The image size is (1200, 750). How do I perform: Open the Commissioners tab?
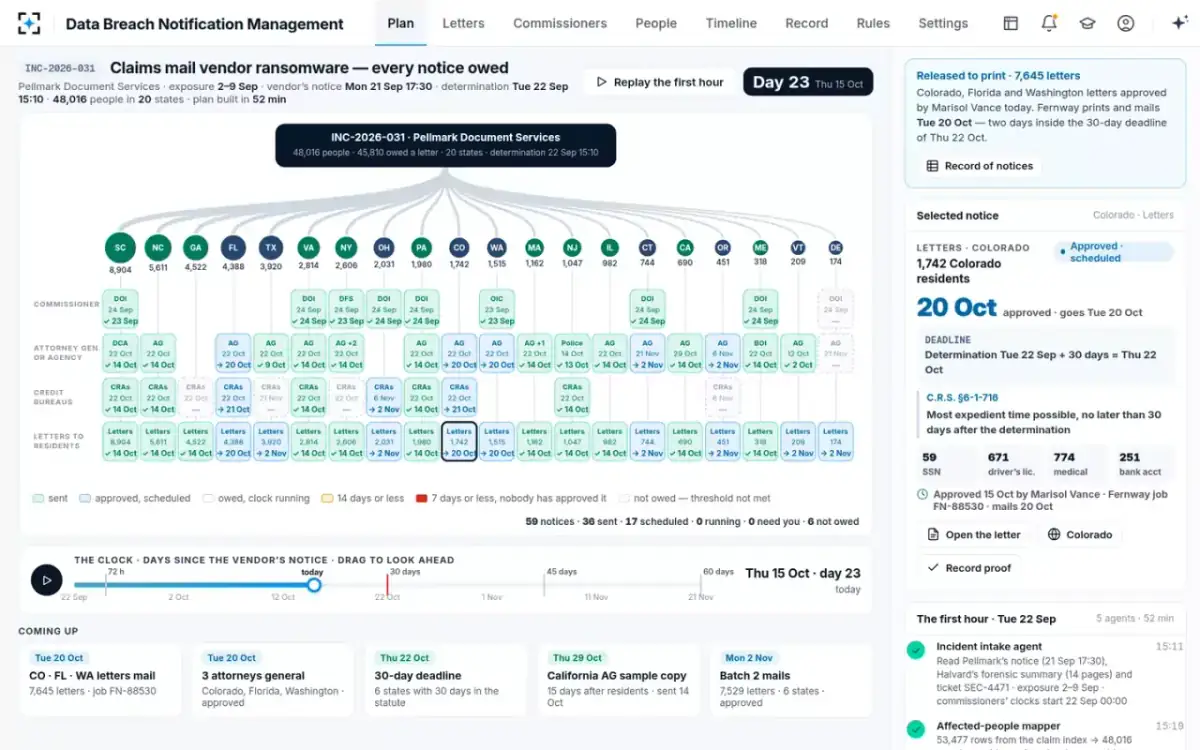(x=560, y=23)
